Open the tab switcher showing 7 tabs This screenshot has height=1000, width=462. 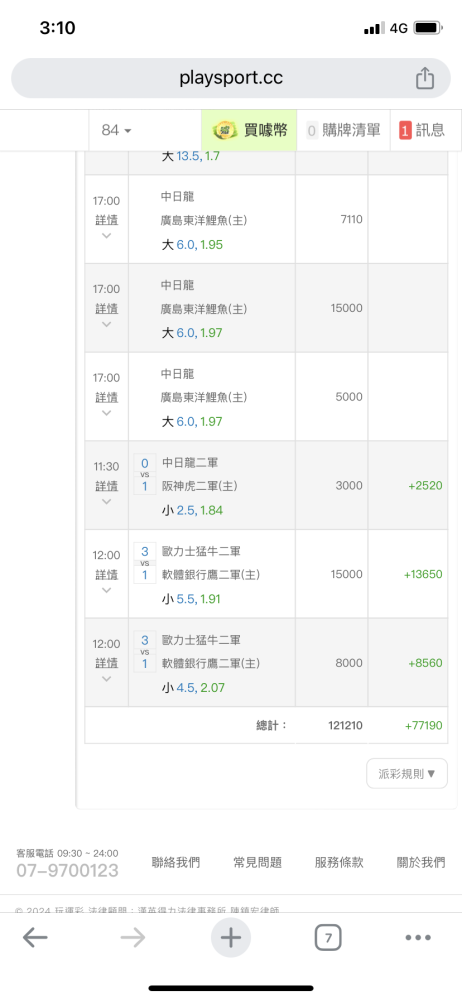pyautogui.click(x=328, y=938)
